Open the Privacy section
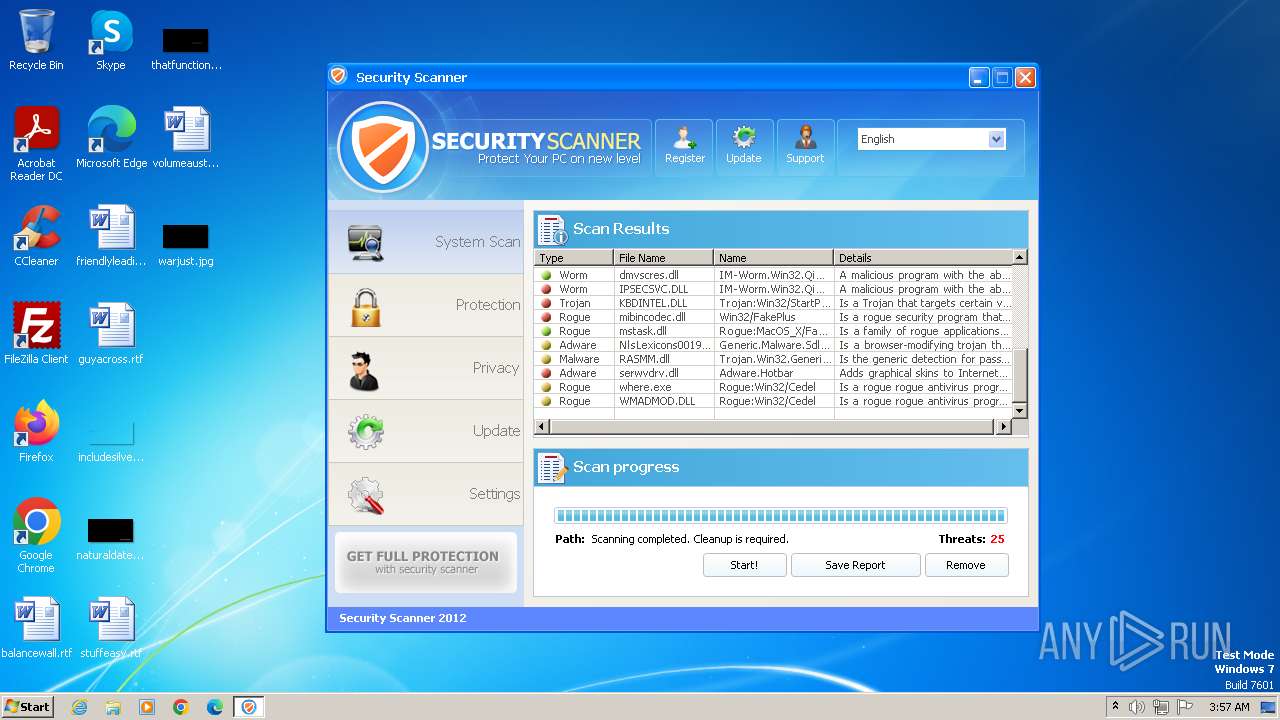This screenshot has height=720, width=1280. point(426,368)
